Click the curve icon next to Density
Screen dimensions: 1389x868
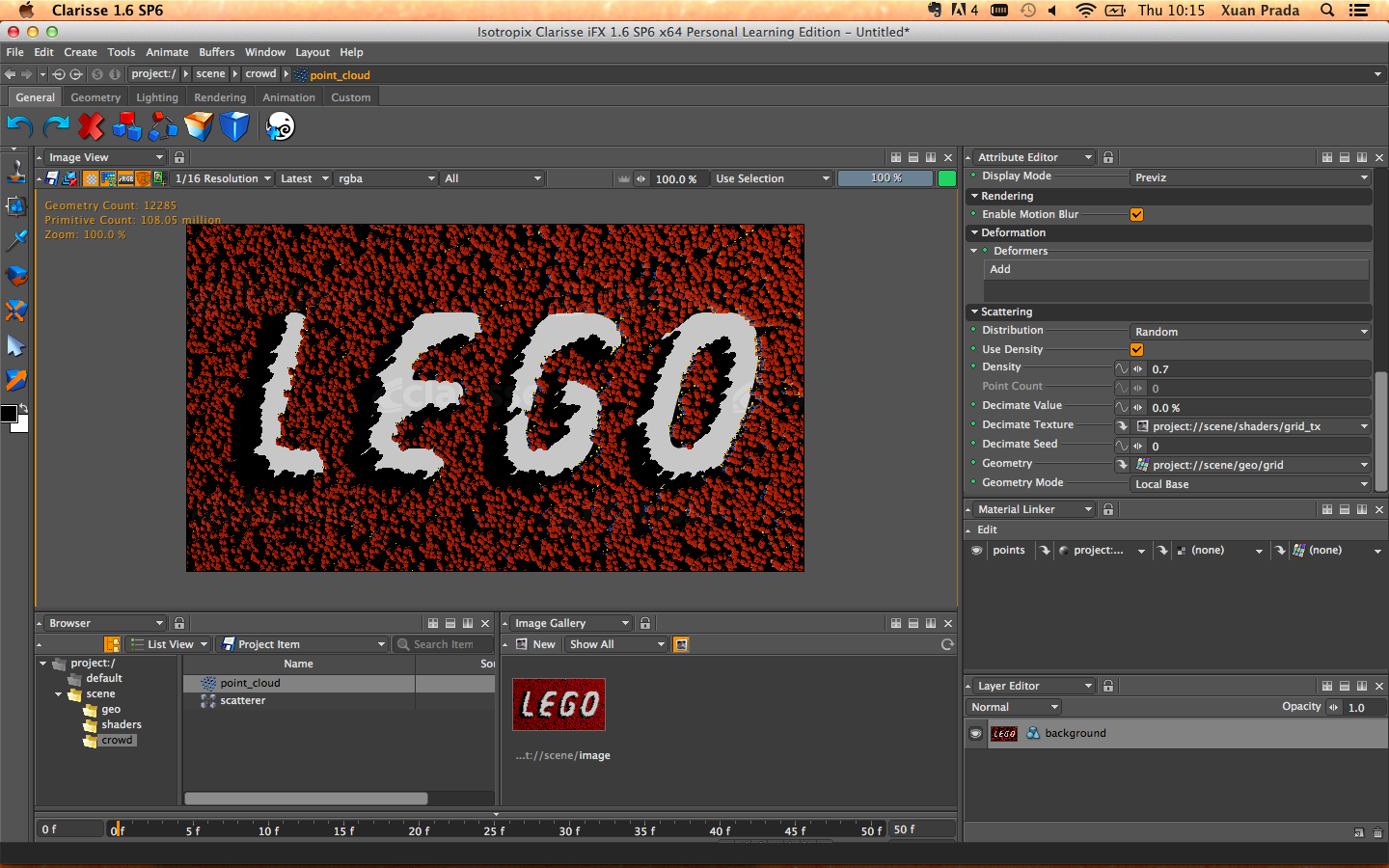(1122, 368)
